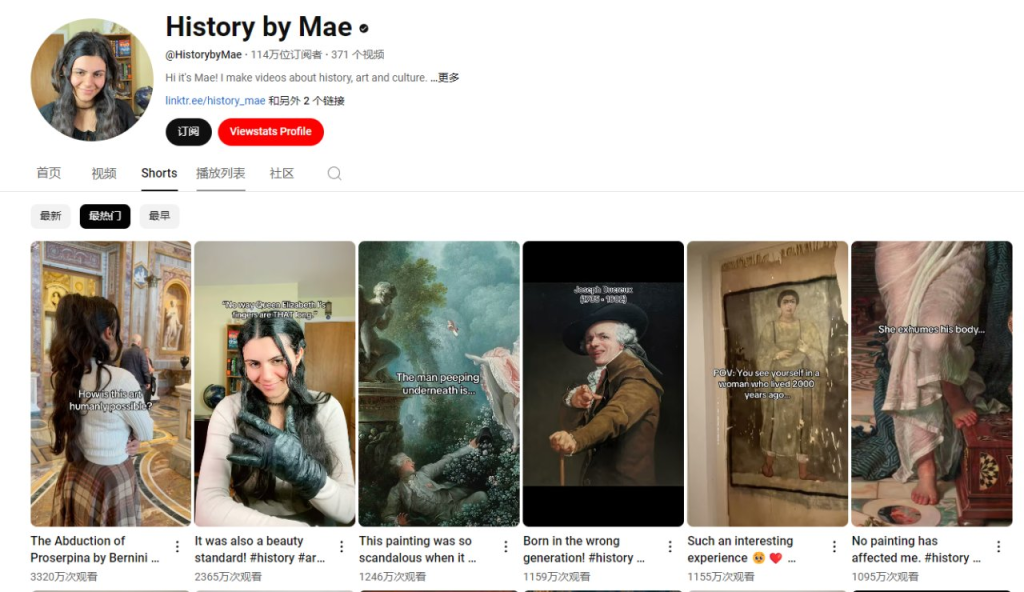Select the 最早 sort filter chip
The height and width of the screenshot is (592, 1024).
(159, 216)
